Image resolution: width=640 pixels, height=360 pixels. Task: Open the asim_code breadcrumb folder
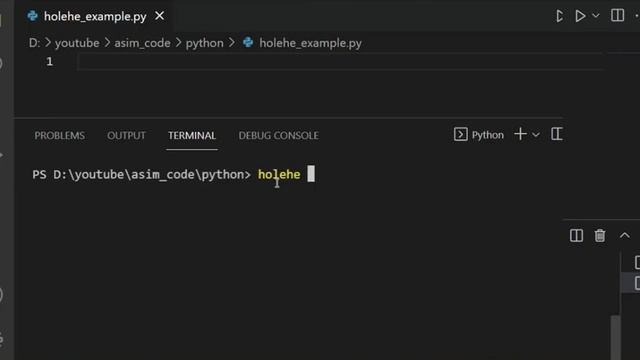pyautogui.click(x=142, y=43)
